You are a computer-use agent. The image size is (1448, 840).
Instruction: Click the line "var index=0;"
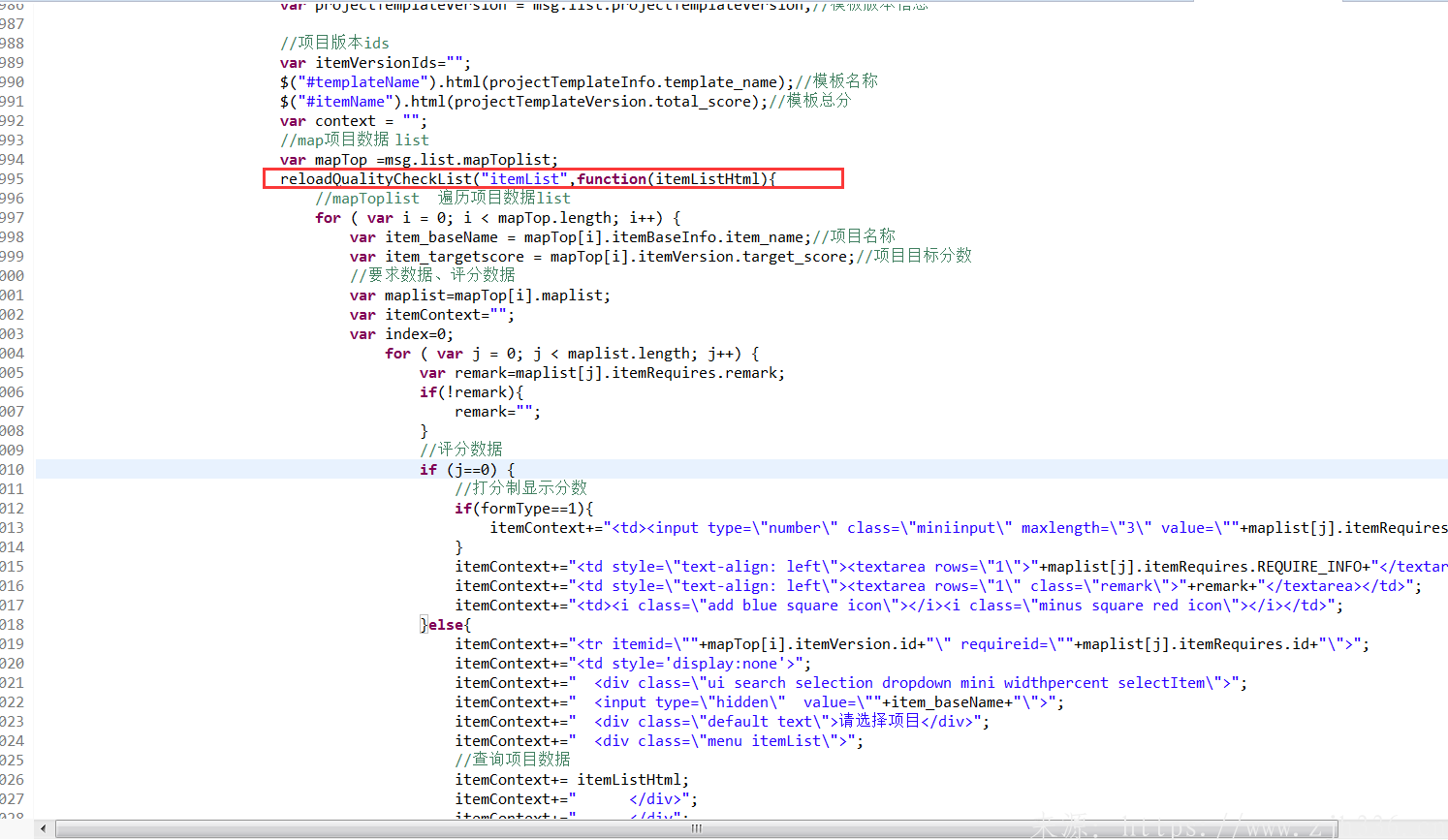pyautogui.click(x=401, y=333)
